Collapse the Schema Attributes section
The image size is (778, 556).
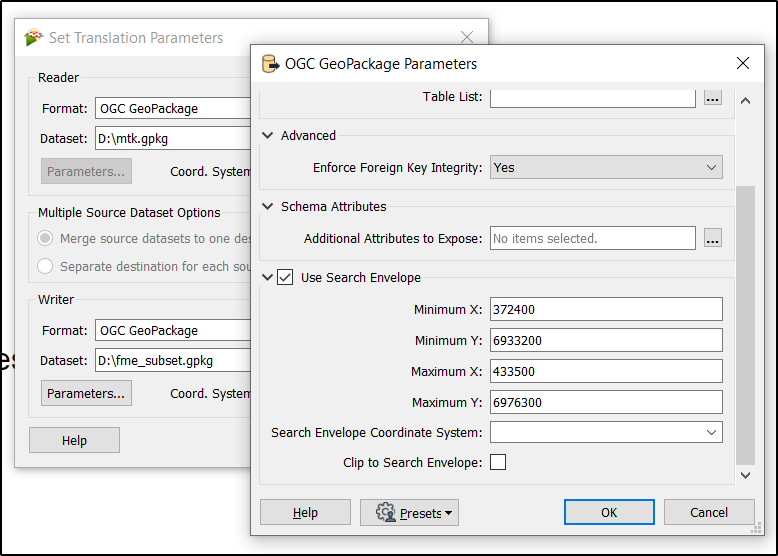(267, 206)
